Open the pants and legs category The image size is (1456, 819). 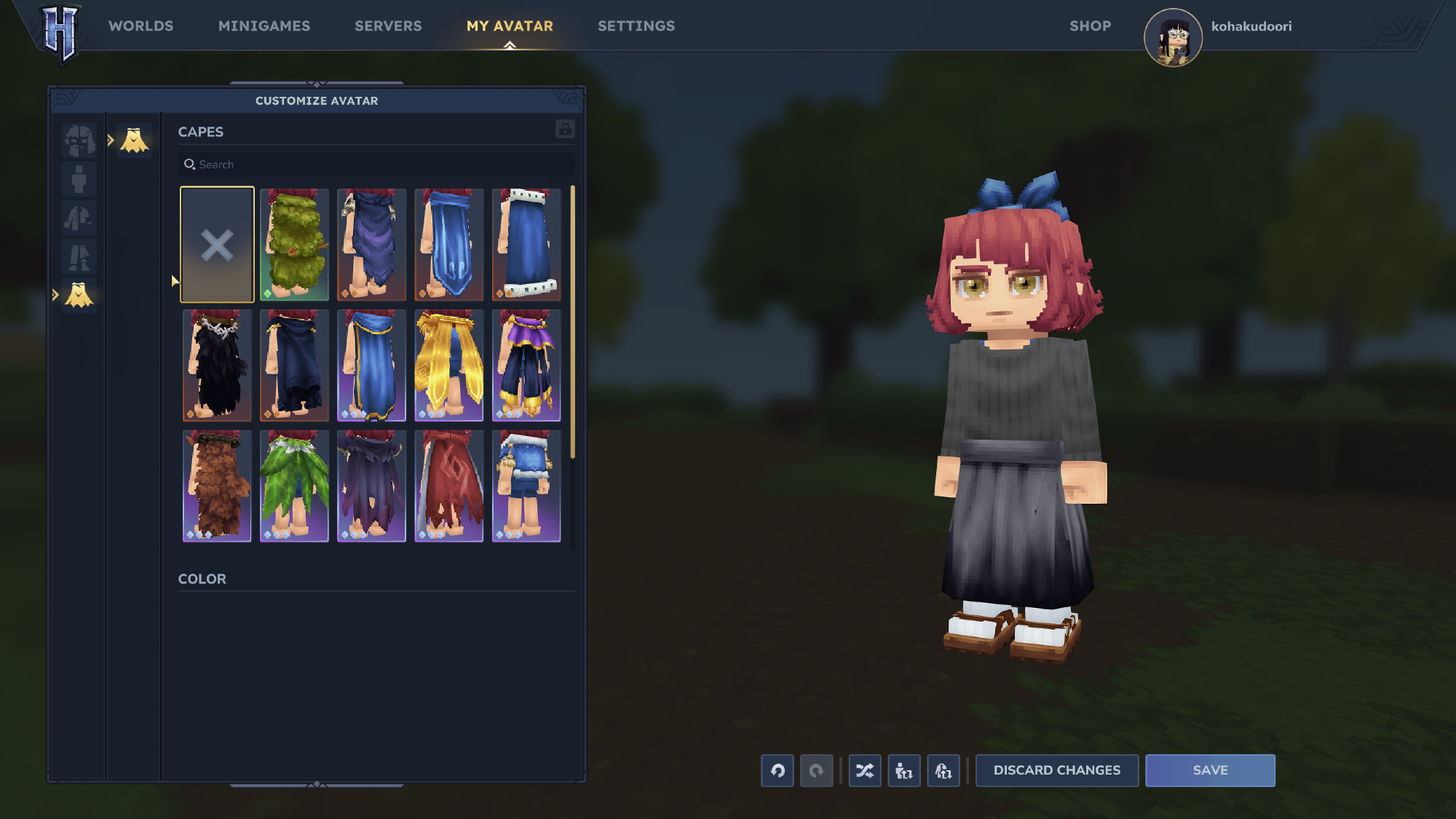click(x=79, y=257)
